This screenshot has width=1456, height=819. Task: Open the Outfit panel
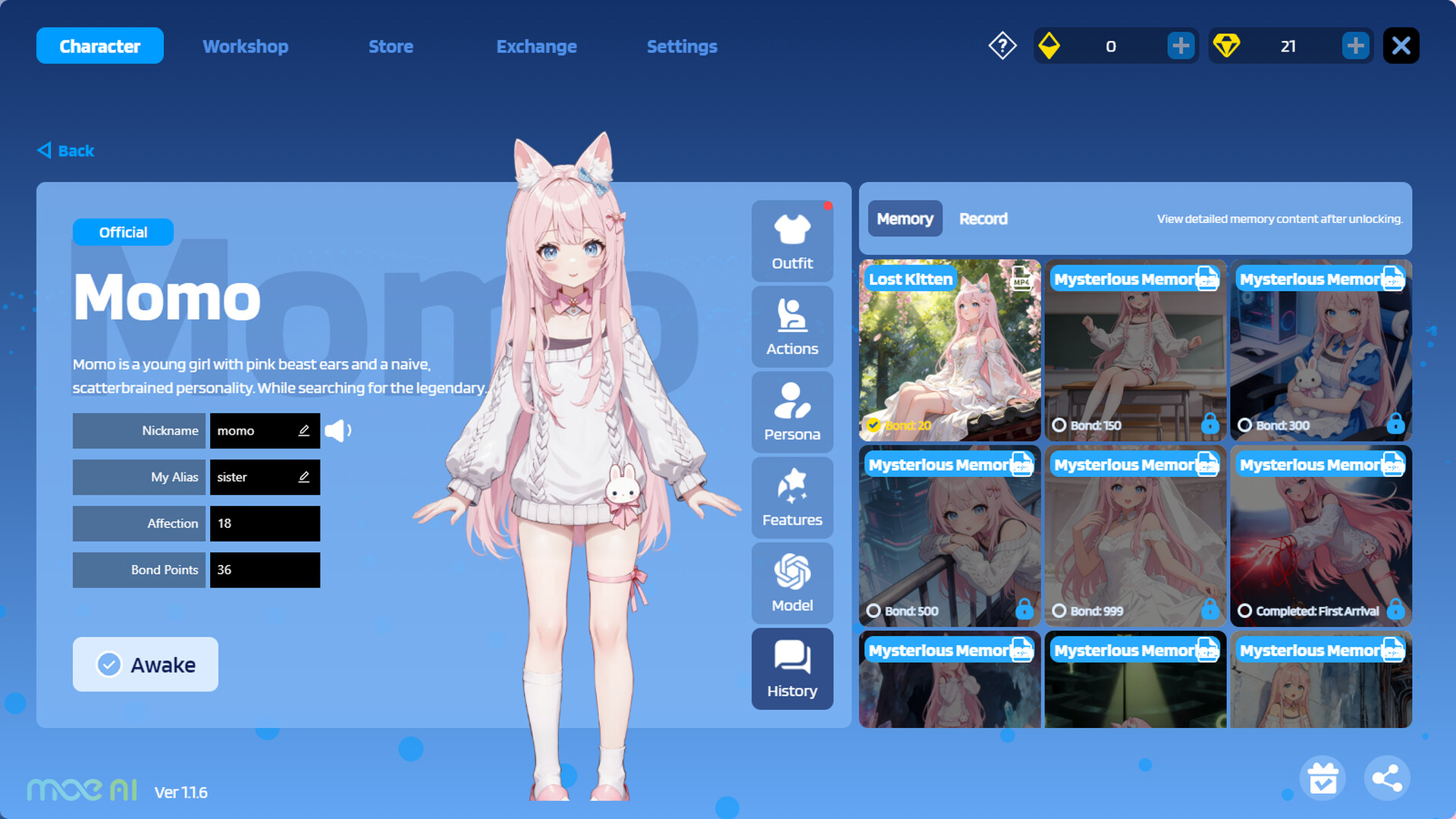(x=792, y=240)
